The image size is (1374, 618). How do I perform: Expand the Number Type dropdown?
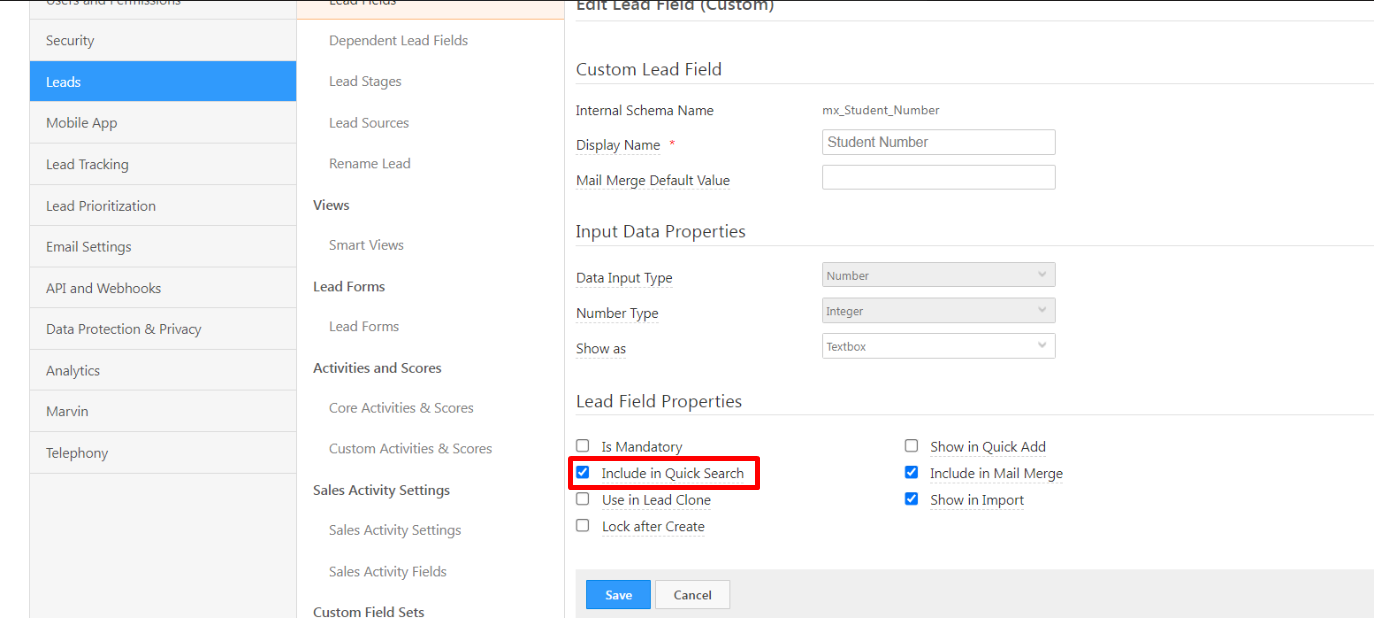coord(938,311)
